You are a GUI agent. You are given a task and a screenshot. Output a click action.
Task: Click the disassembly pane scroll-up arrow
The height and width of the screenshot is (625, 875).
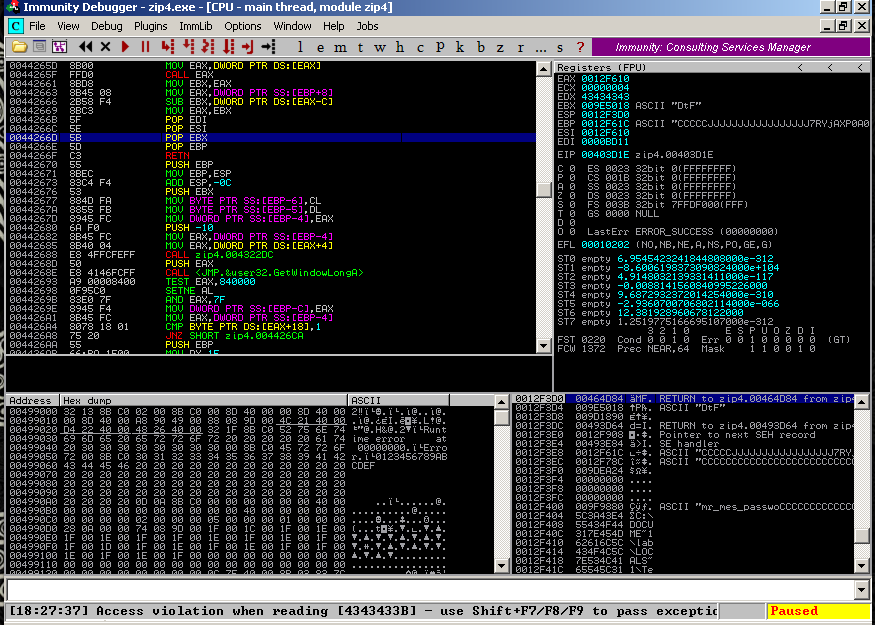544,69
